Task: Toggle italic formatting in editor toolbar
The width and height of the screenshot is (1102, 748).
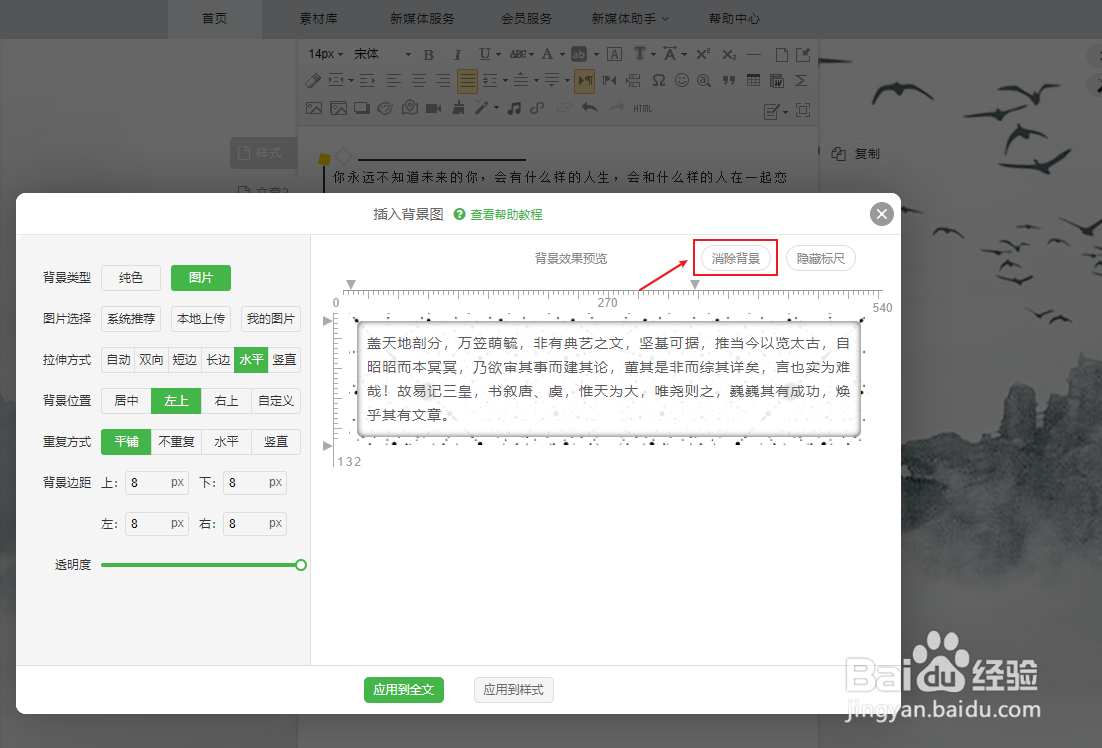Action: pos(457,54)
